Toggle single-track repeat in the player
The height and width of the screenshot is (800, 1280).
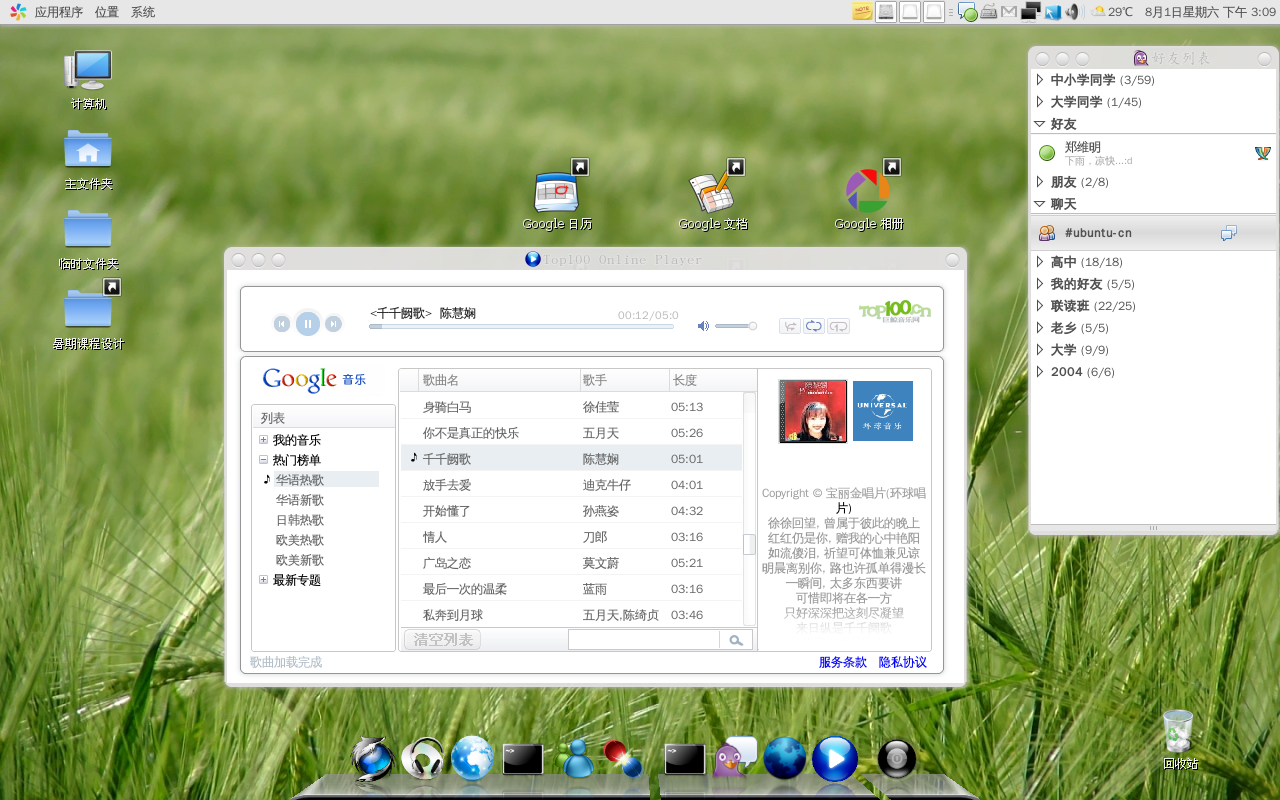click(x=838, y=326)
